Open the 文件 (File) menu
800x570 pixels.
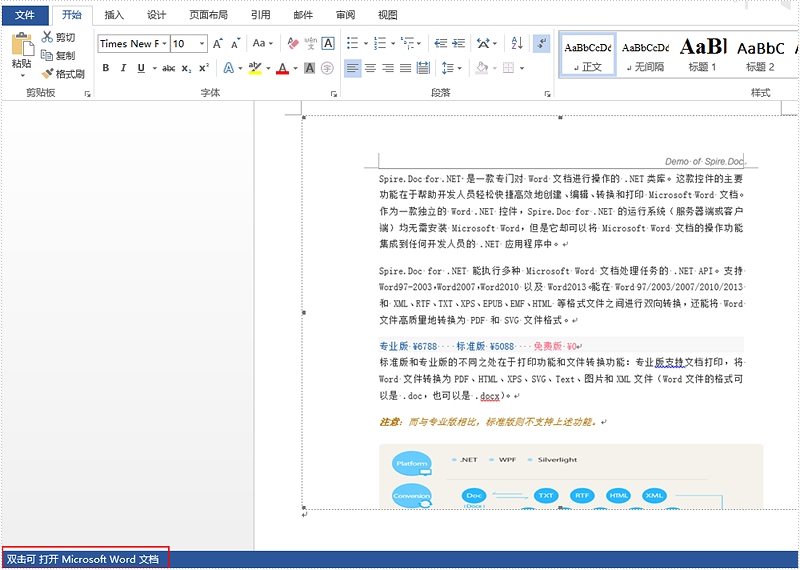click(24, 15)
